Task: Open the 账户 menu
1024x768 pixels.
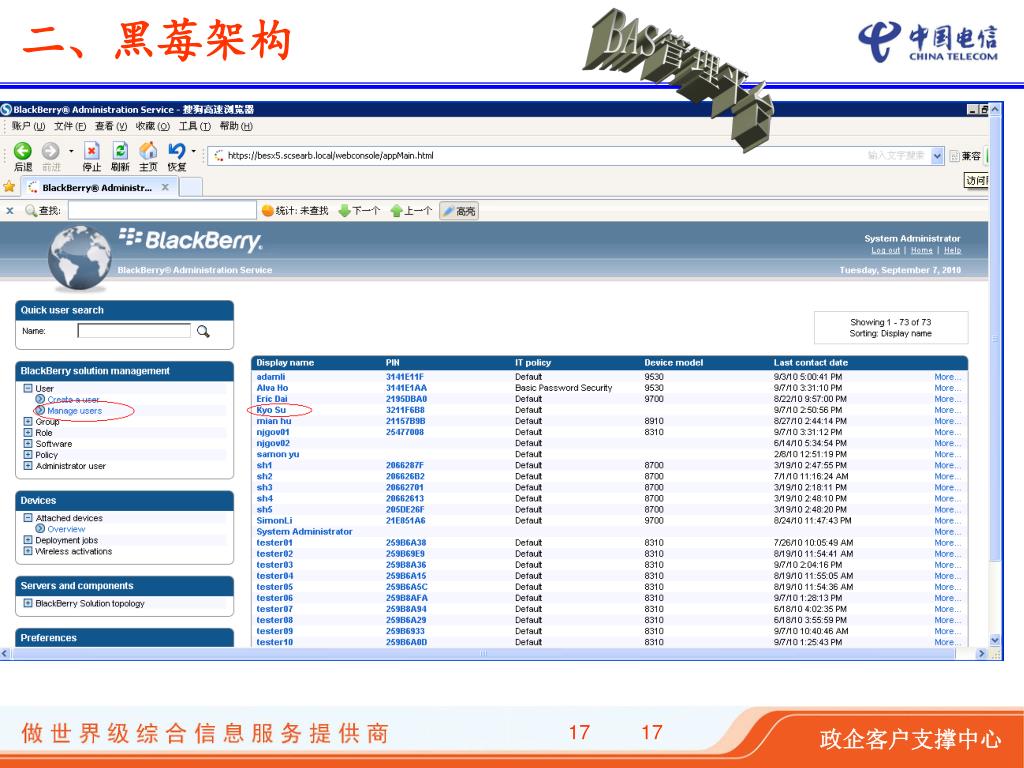Action: (x=28, y=126)
